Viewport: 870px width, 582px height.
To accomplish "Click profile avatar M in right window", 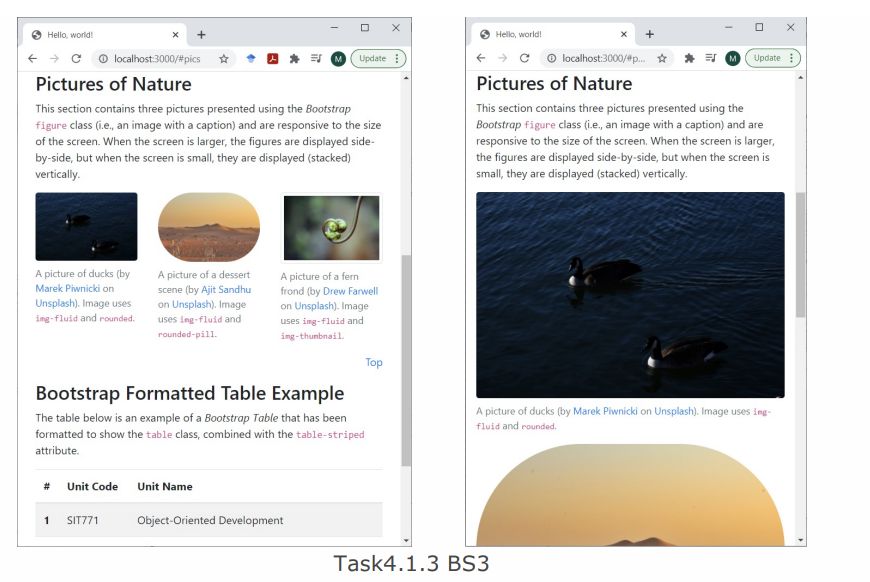I will pyautogui.click(x=732, y=58).
